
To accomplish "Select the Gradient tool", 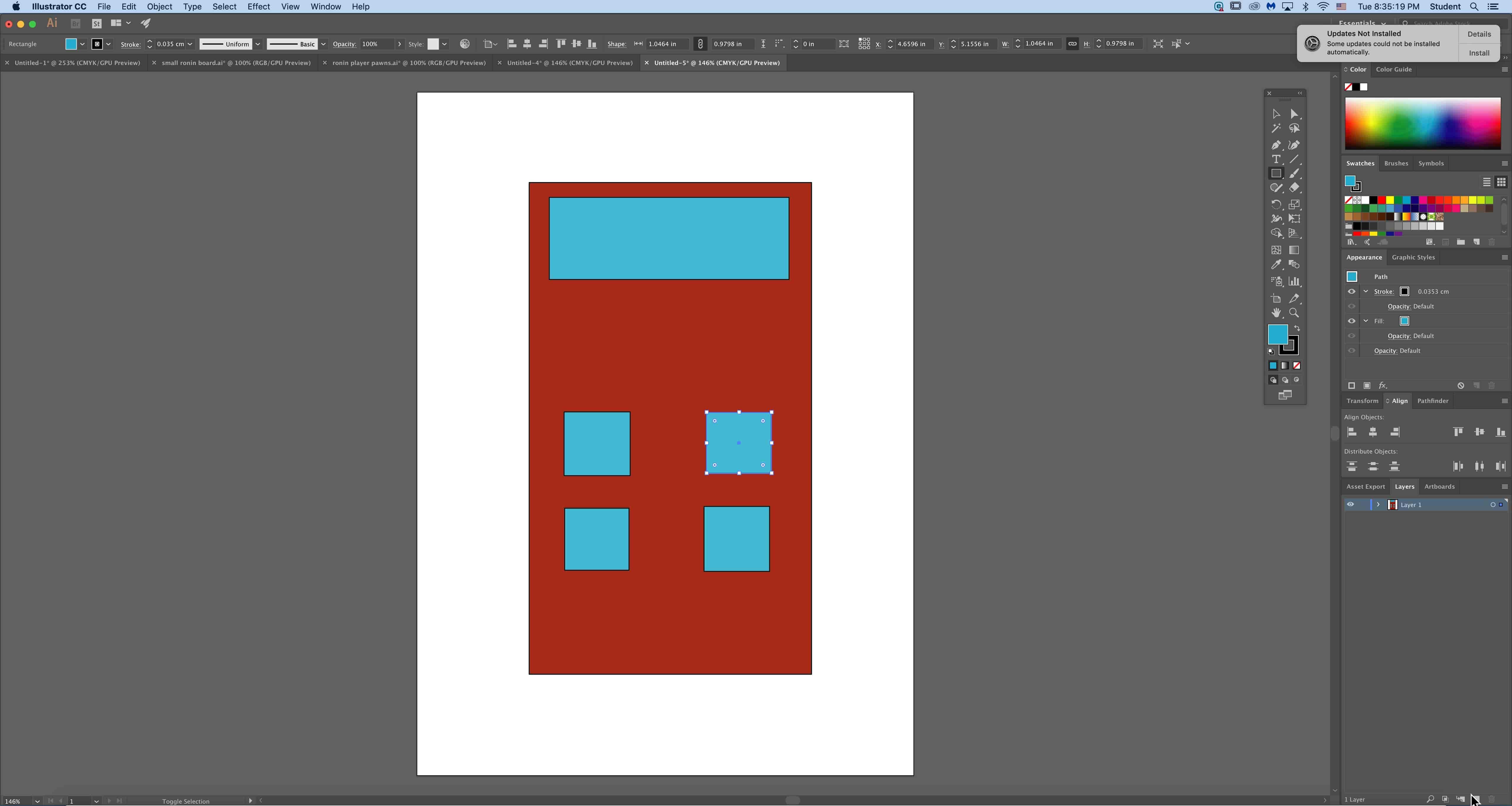I will pos(1294,250).
